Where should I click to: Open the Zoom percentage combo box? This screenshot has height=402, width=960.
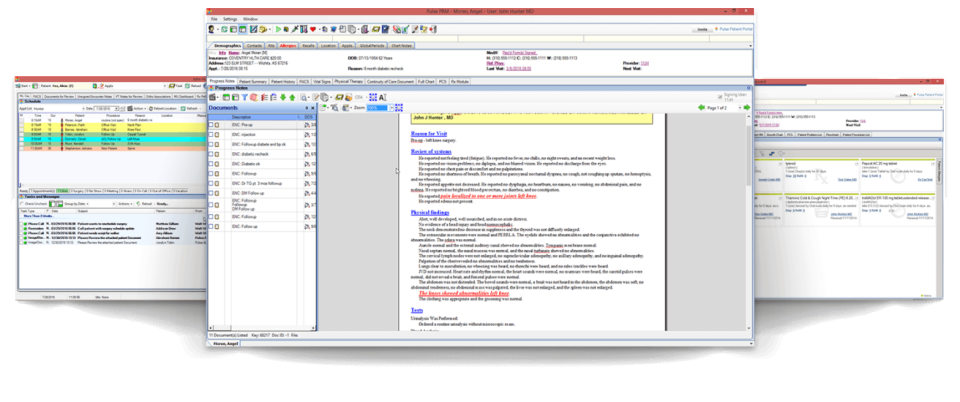tap(378, 108)
